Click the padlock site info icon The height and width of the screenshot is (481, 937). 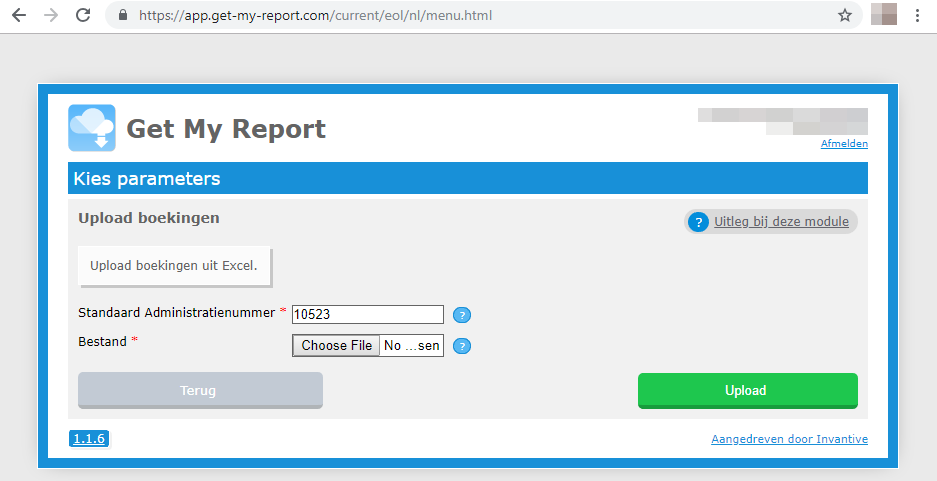pyautogui.click(x=123, y=16)
